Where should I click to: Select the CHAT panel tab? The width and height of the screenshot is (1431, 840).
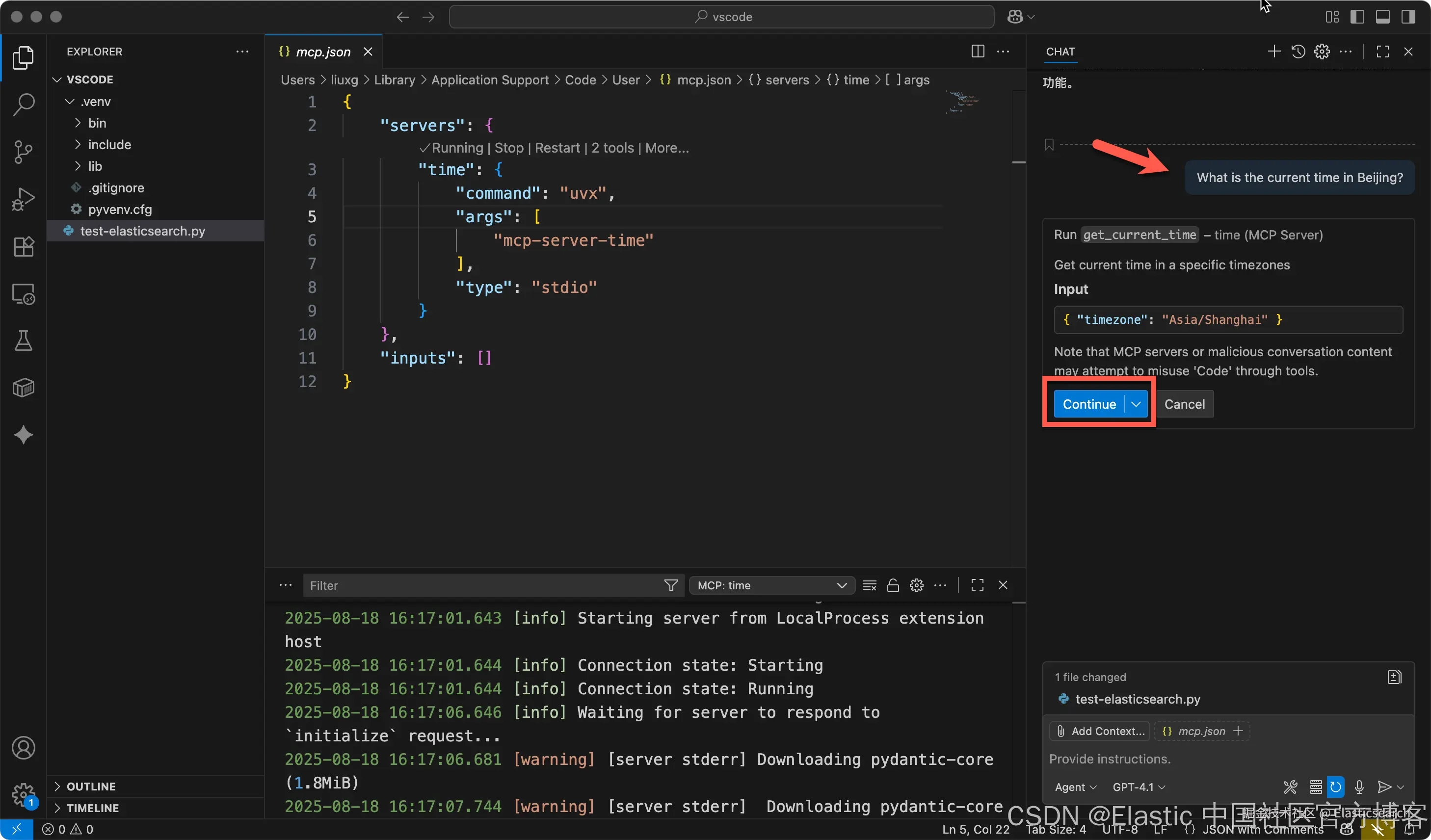(x=1060, y=52)
